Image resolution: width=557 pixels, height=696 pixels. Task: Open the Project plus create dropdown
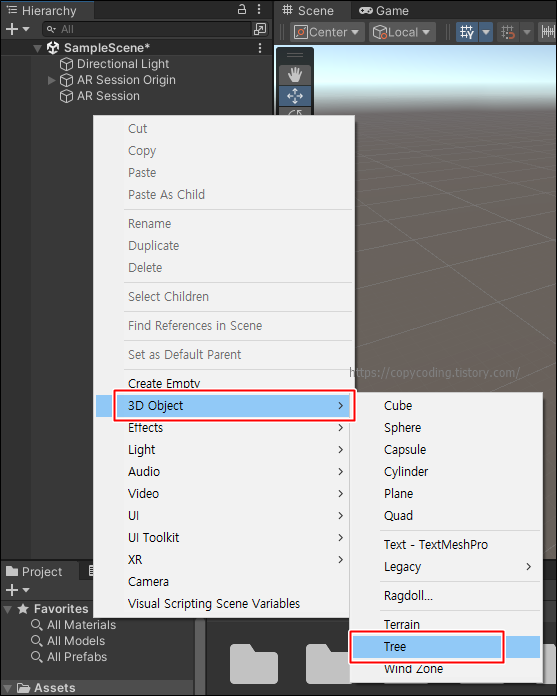17,590
